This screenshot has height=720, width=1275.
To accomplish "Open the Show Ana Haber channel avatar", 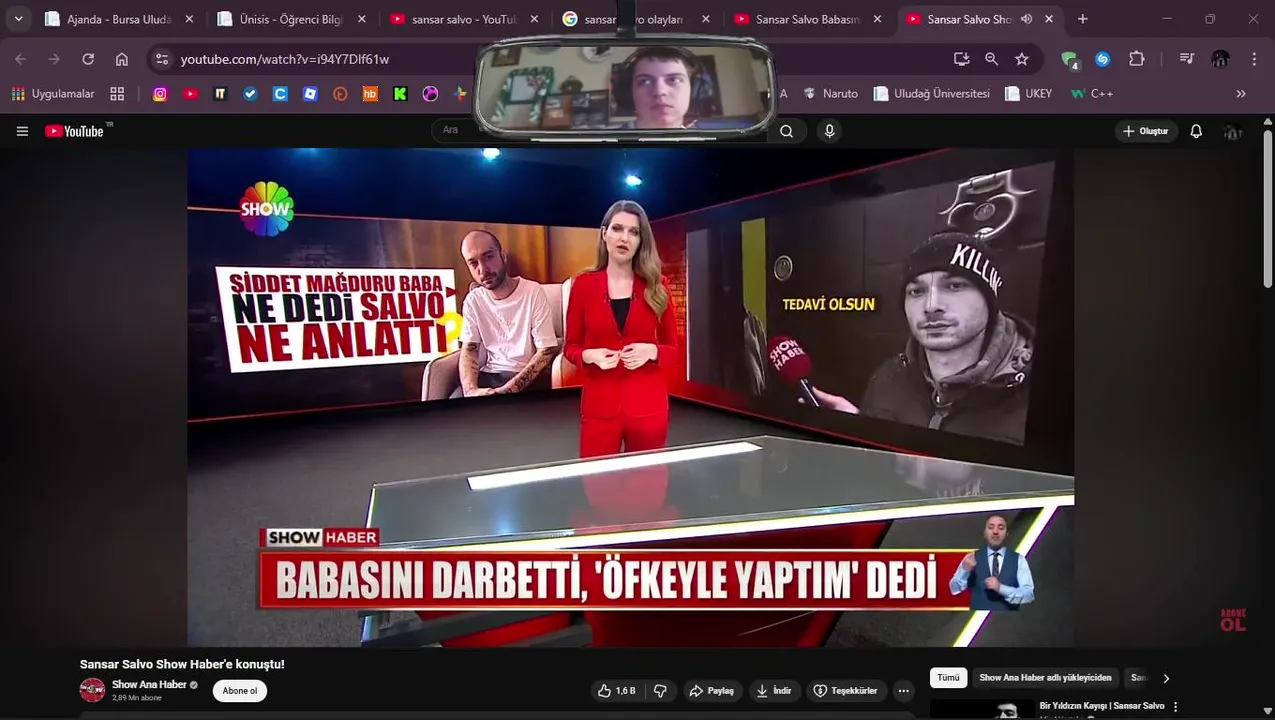I will [92, 690].
